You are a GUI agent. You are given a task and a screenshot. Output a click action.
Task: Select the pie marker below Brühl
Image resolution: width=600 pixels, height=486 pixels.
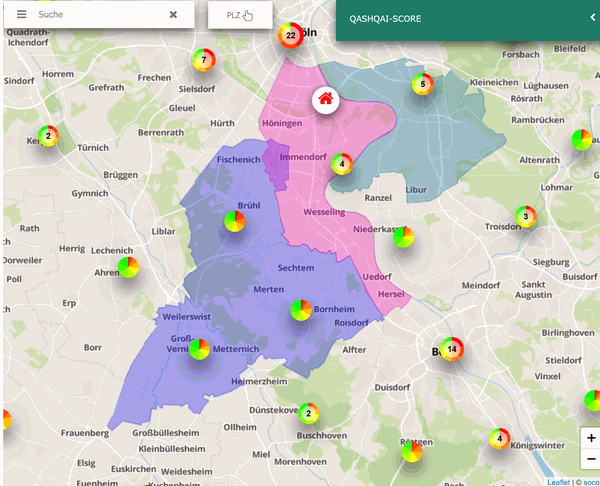235,221
